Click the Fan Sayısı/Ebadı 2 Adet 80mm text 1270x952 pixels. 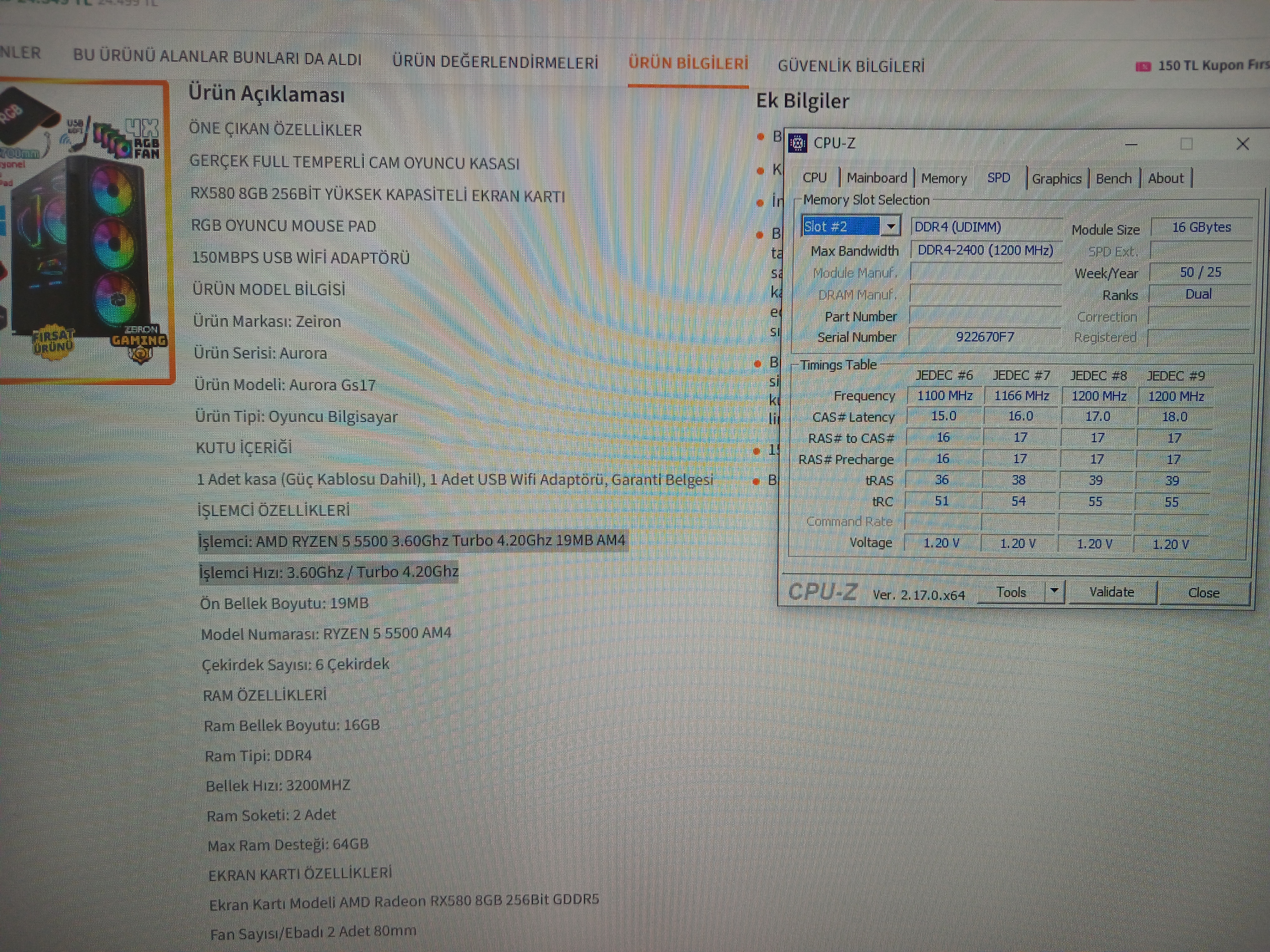(313, 932)
